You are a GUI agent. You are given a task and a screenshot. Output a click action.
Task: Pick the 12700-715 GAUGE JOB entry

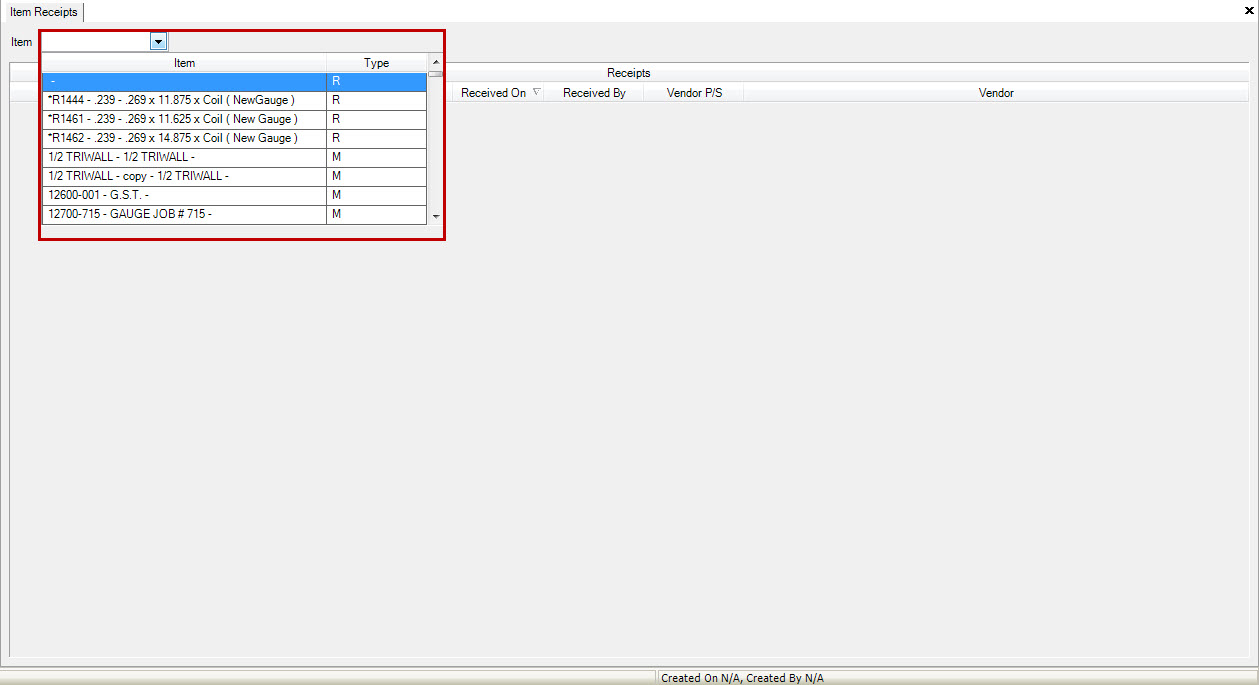point(184,214)
